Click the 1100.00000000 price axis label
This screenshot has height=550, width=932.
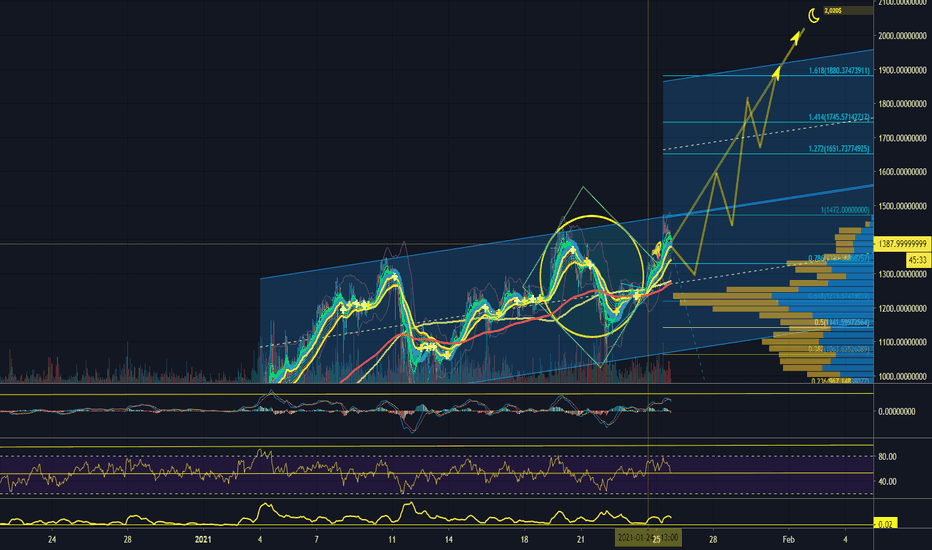[902, 342]
